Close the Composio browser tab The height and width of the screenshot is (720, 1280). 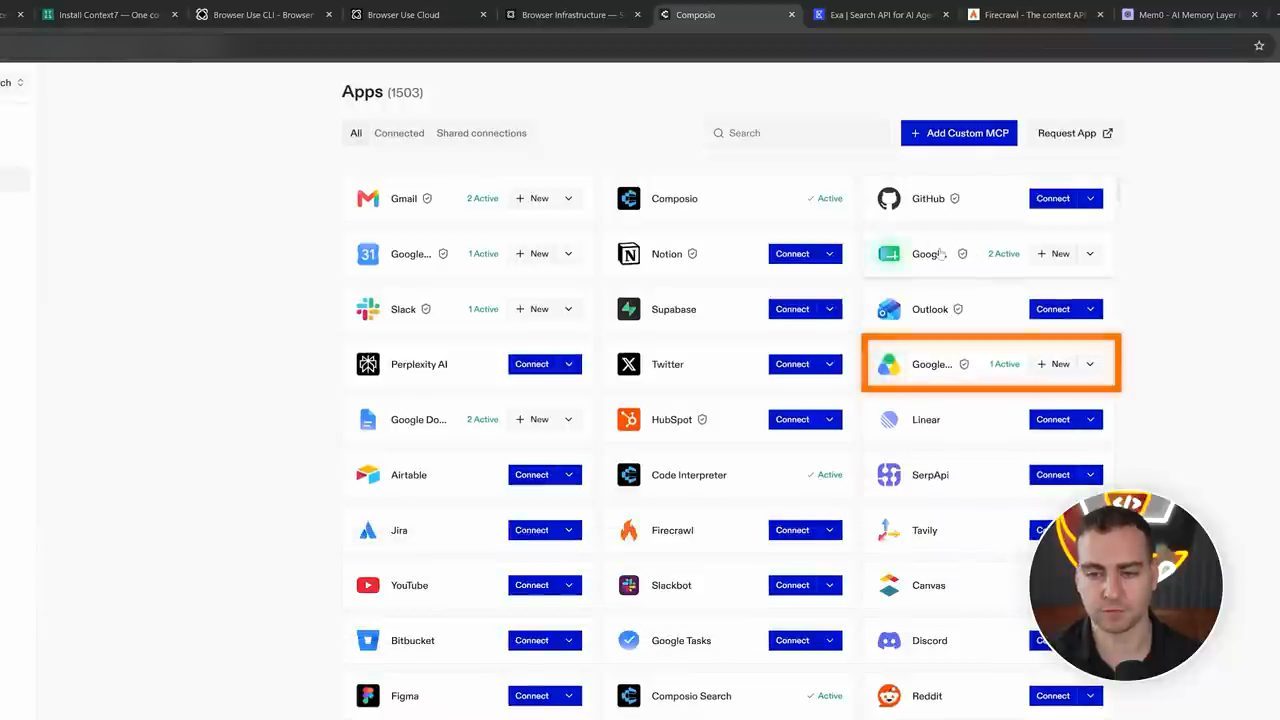[x=792, y=15]
